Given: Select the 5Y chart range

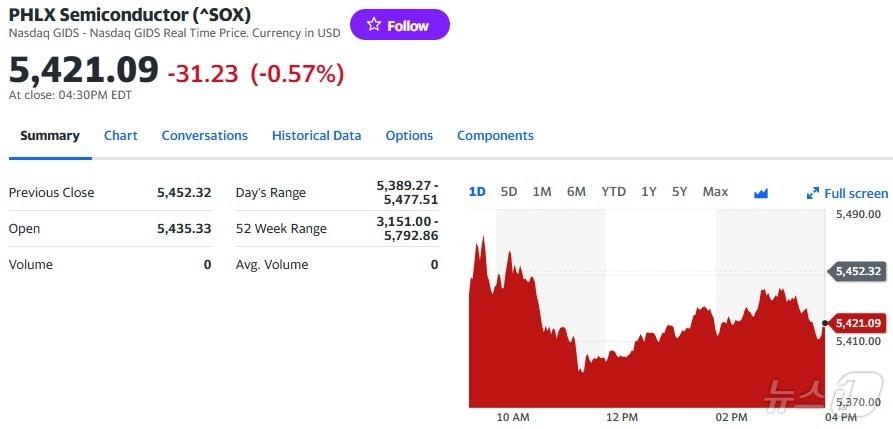Looking at the screenshot, I should tap(679, 191).
